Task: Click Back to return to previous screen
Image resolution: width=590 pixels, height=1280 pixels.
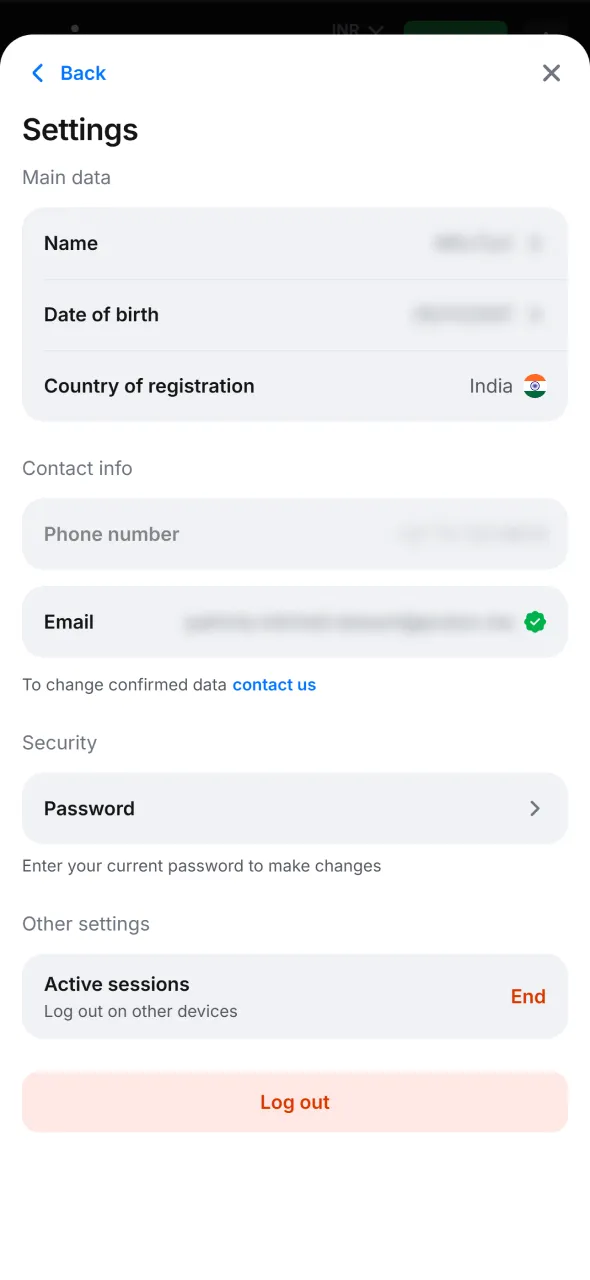Action: coord(68,72)
